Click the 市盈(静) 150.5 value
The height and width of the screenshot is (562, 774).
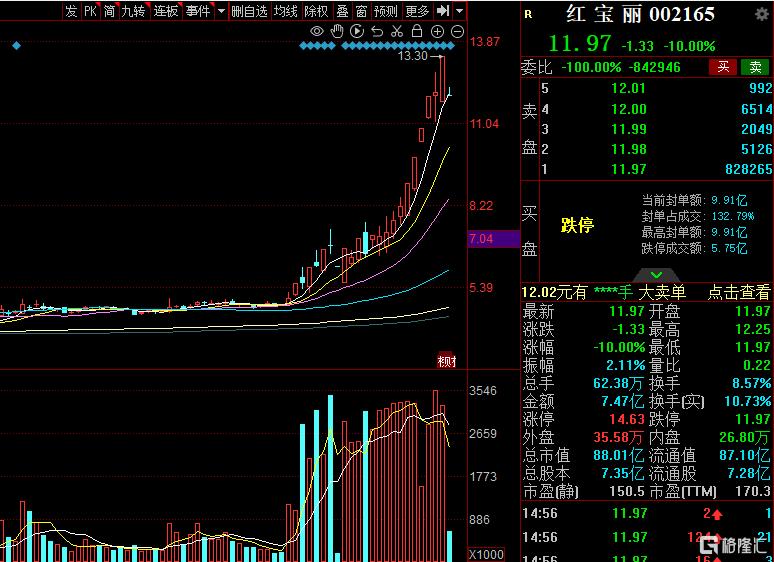point(626,491)
